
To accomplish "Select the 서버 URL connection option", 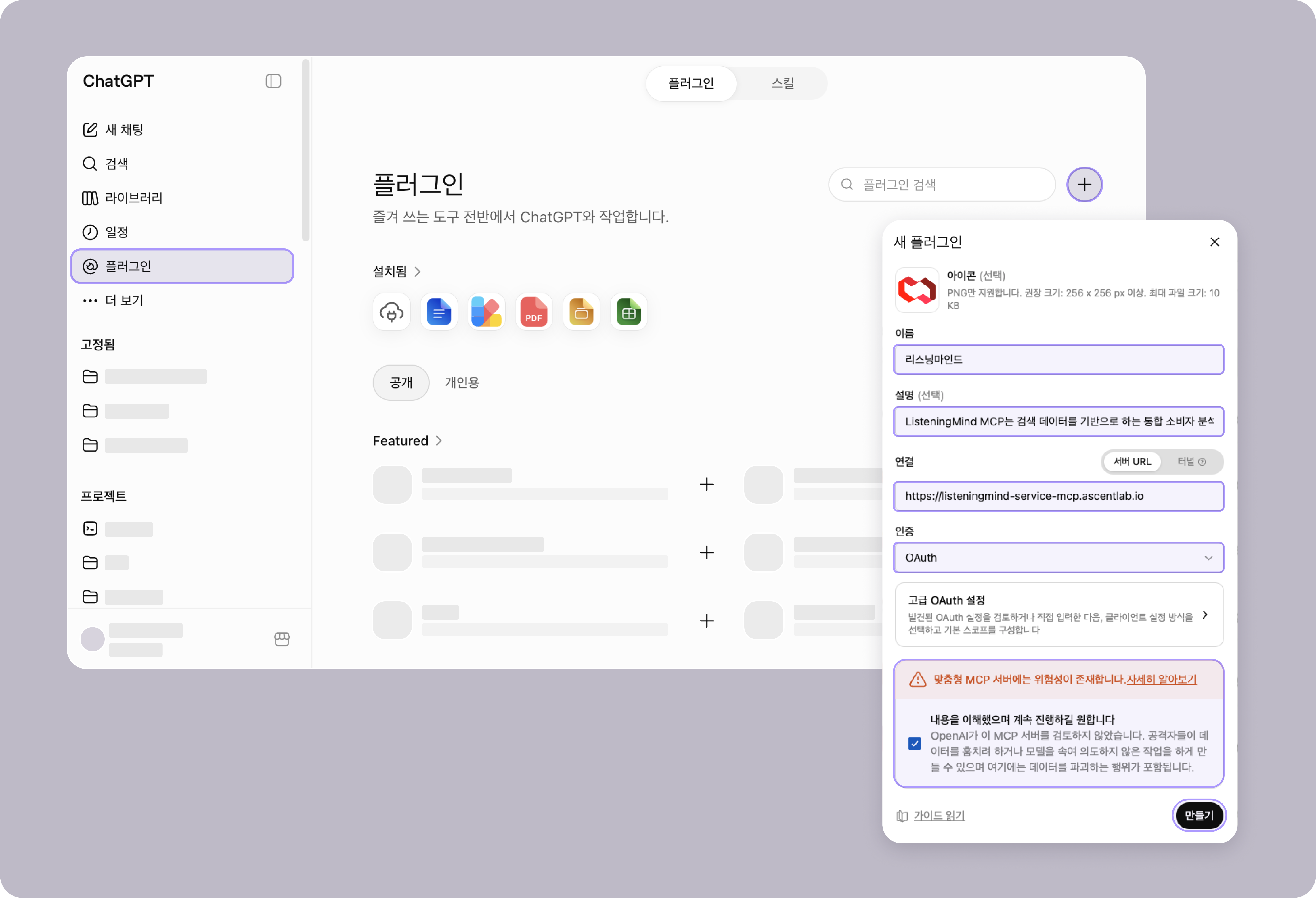I will 1132,462.
